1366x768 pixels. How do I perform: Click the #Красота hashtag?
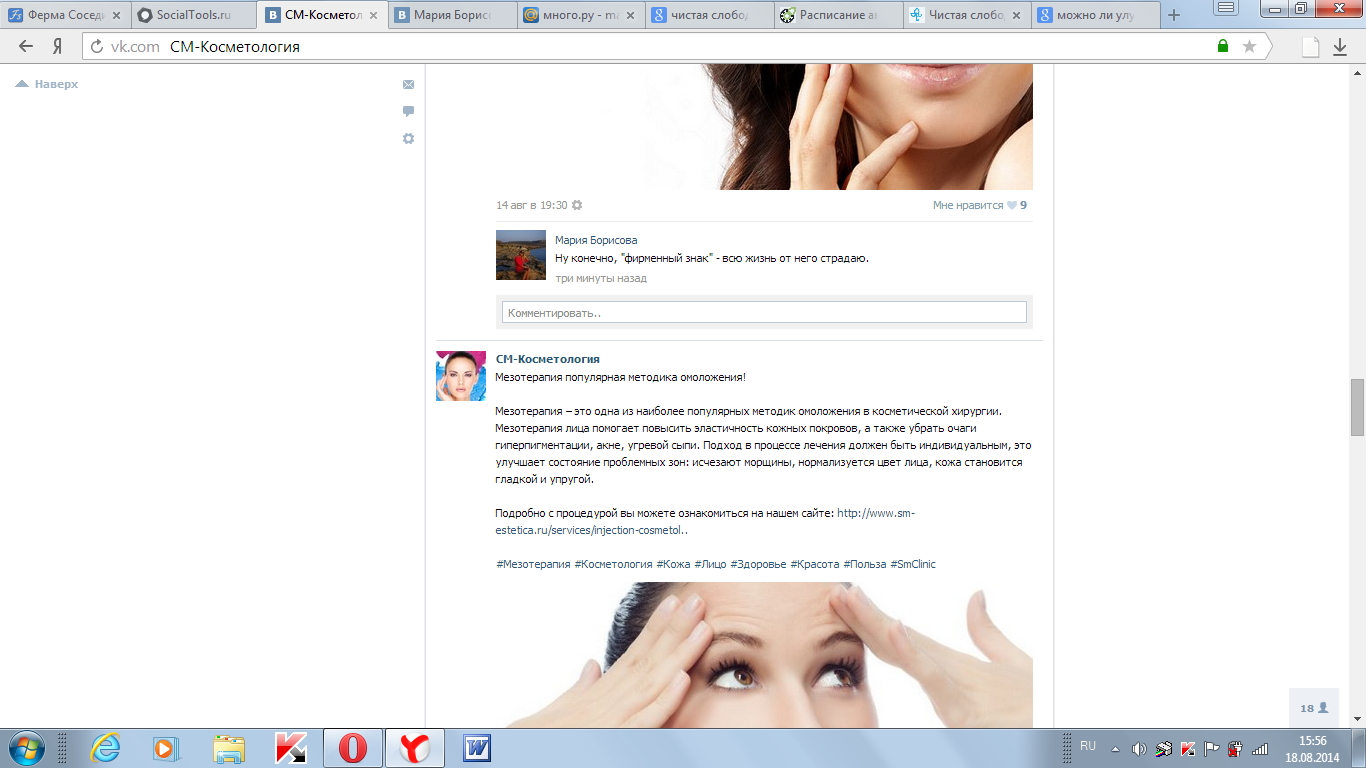[815, 564]
